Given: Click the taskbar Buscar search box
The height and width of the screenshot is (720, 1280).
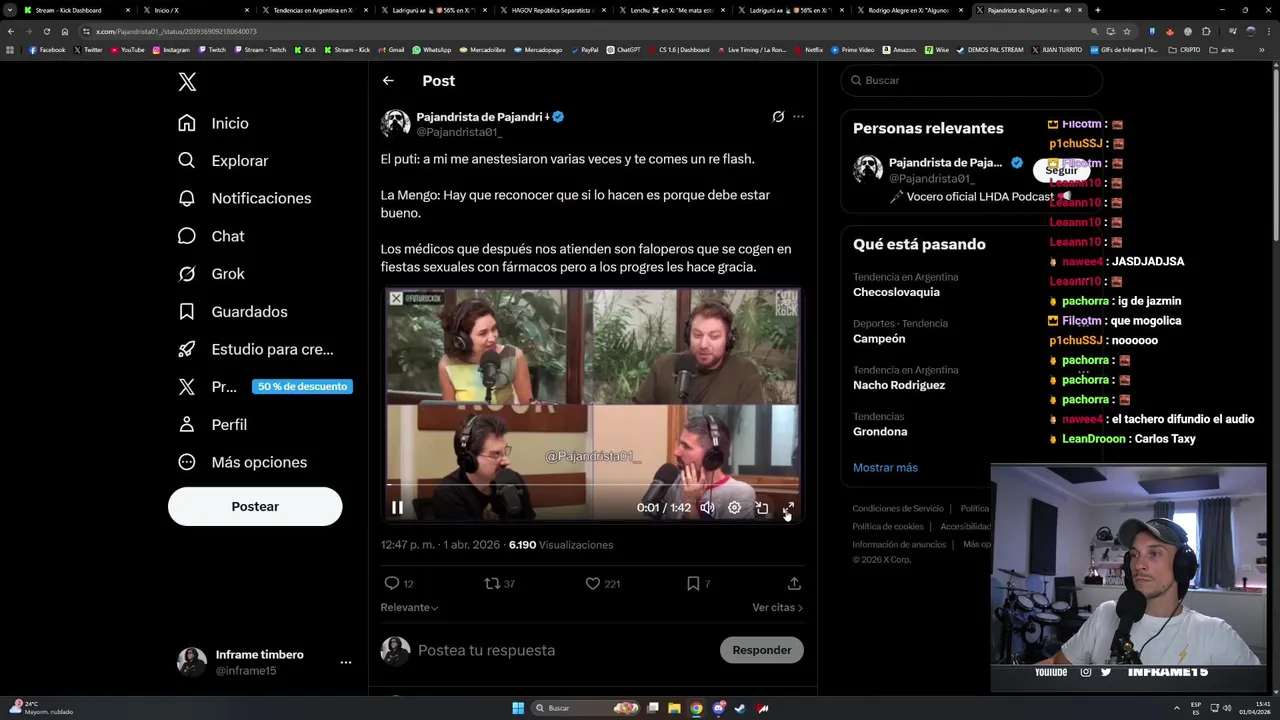Looking at the screenshot, I should (x=587, y=708).
